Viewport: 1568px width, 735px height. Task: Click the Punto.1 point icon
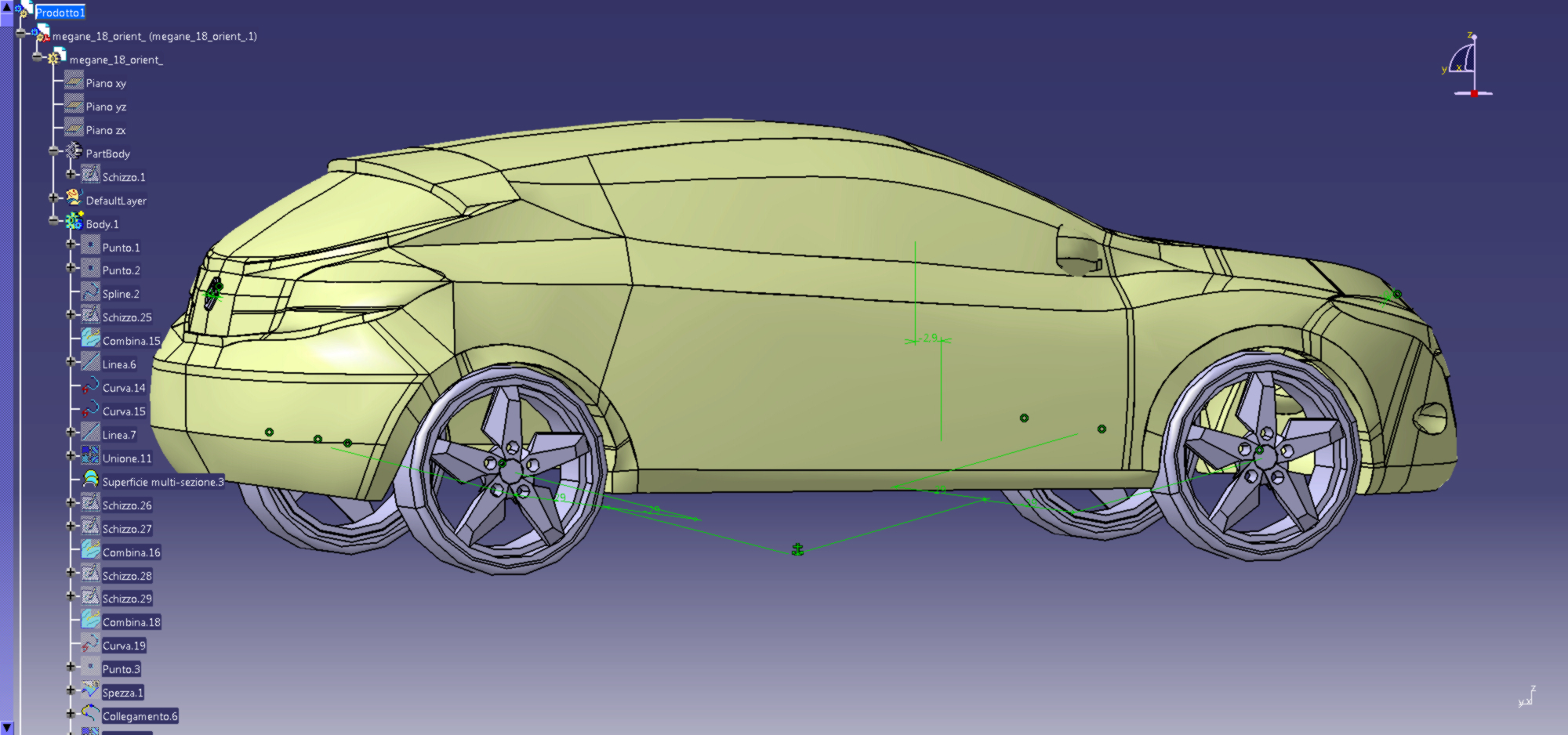[x=91, y=245]
